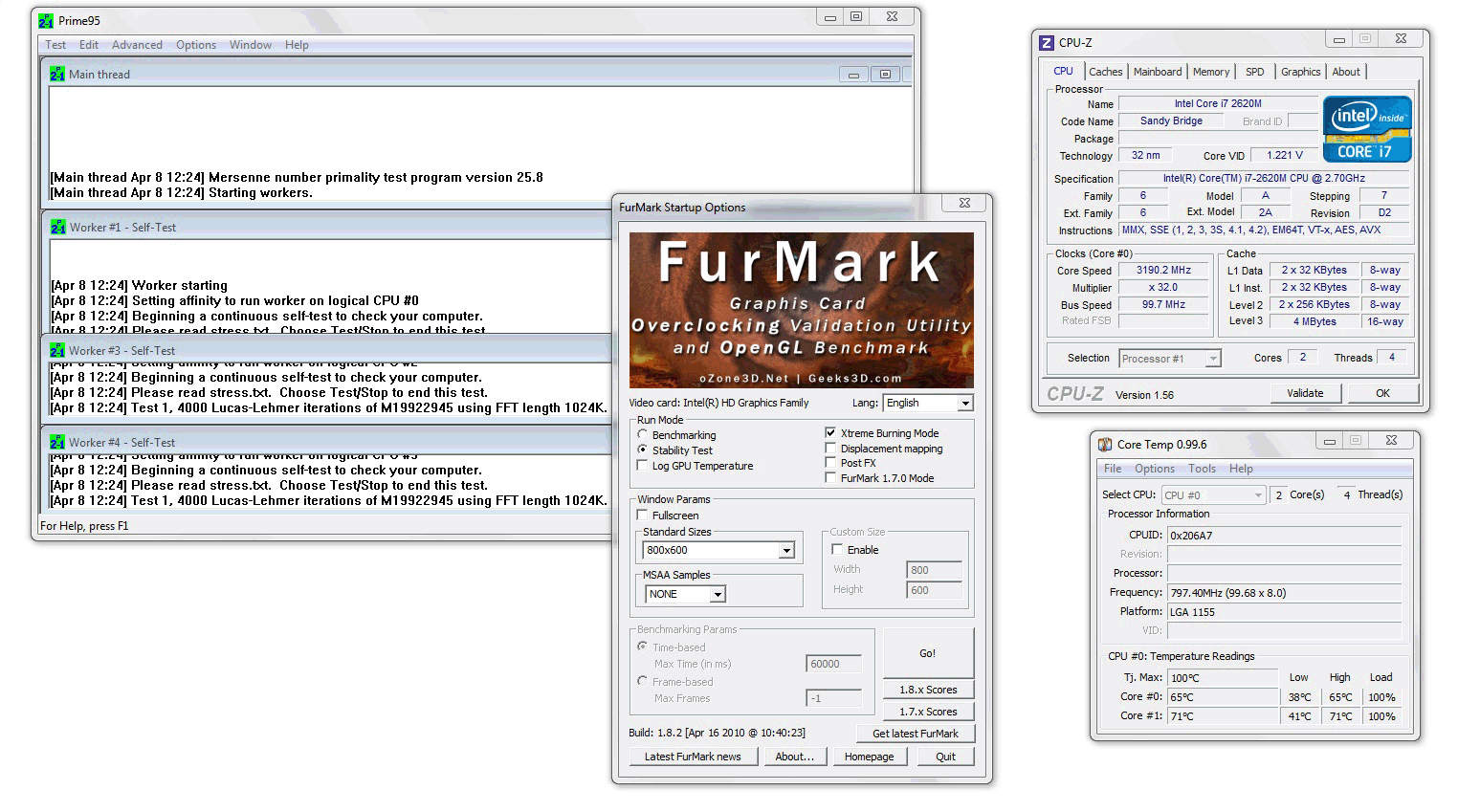The width and height of the screenshot is (1458, 812).
Task: Open the FurMark Lang dropdown
Action: (964, 403)
